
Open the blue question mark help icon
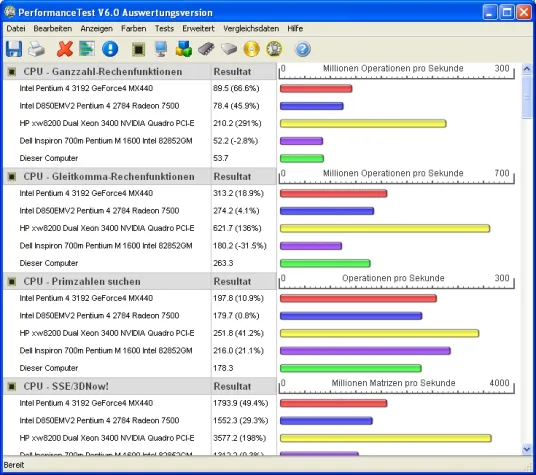[303, 49]
